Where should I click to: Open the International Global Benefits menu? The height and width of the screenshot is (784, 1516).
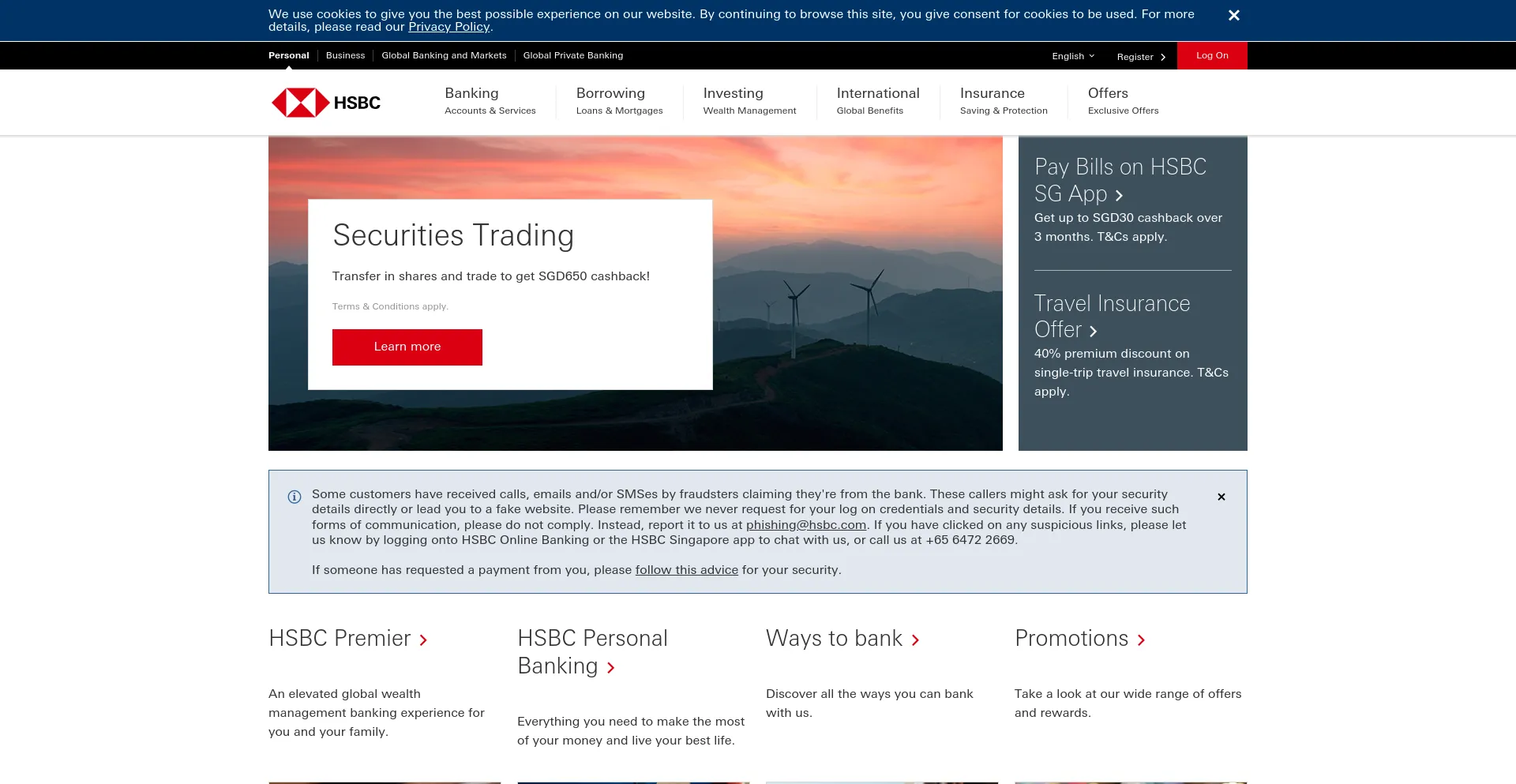(878, 101)
